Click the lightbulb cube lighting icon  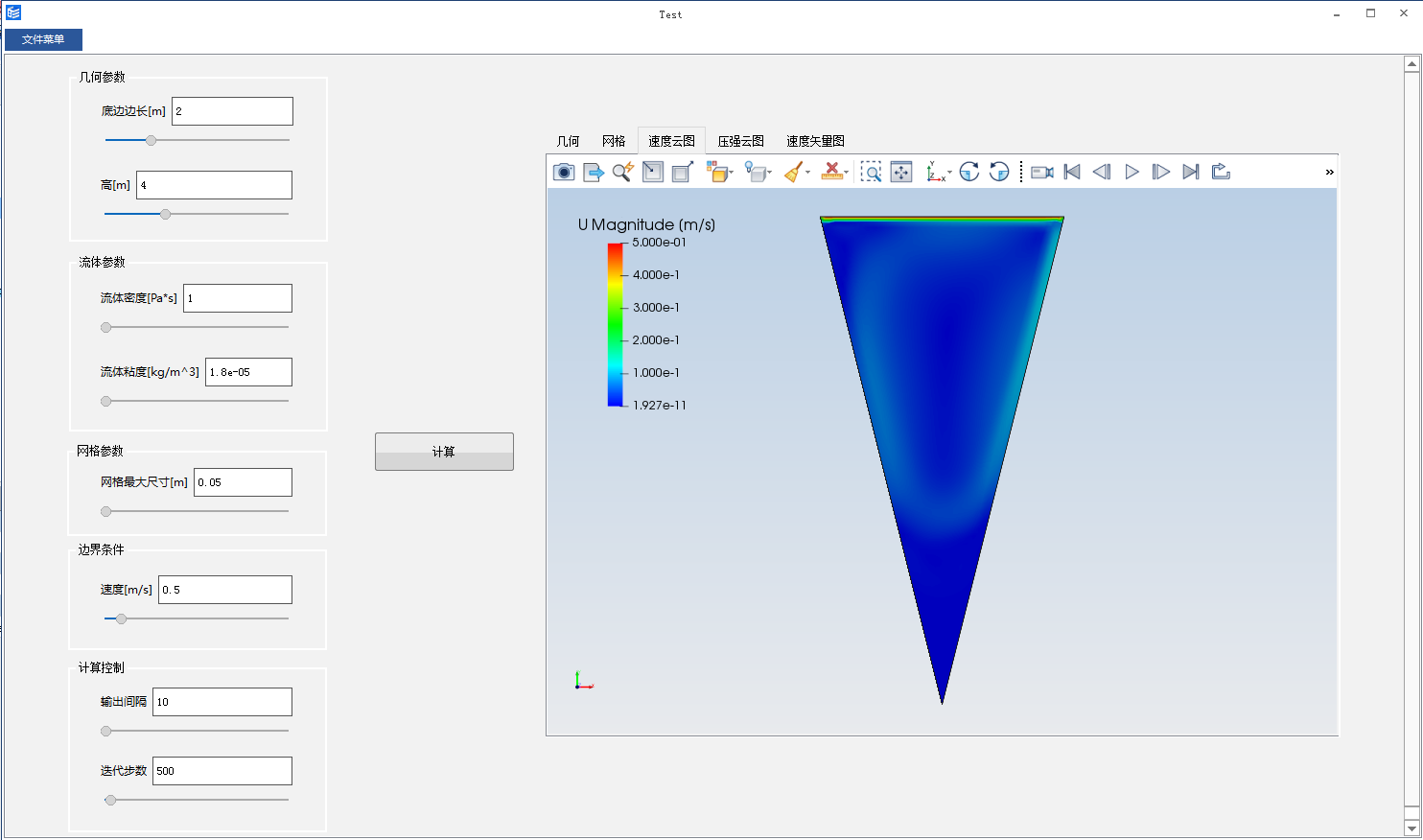pos(755,172)
